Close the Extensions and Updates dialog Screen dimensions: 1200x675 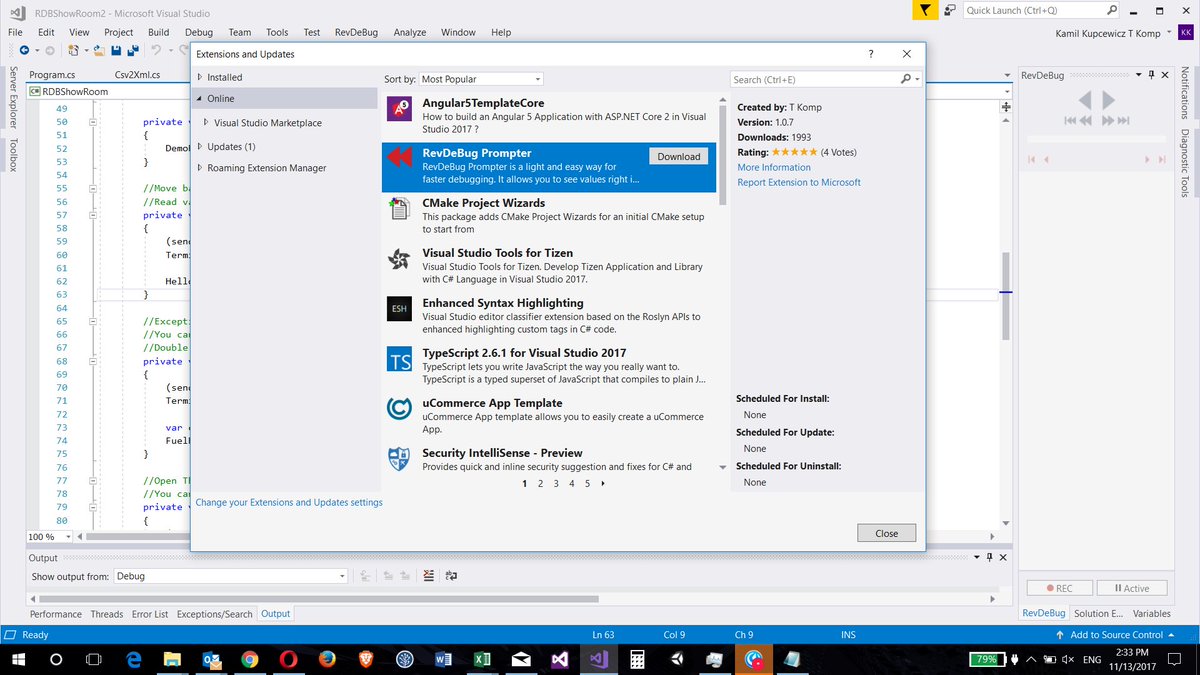[886, 533]
